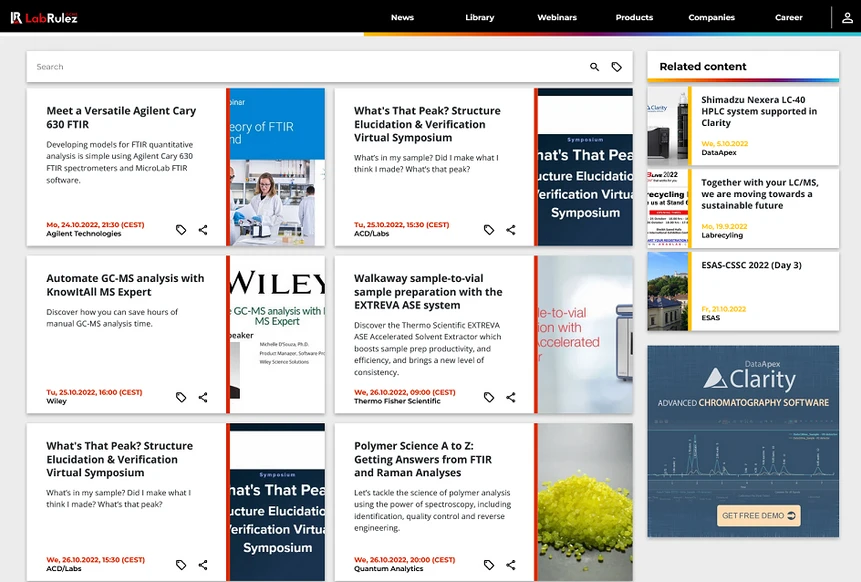Screen dimensions: 861x582
Task: Click the yellow polymer pellets thumbnail
Action: pos(585,502)
